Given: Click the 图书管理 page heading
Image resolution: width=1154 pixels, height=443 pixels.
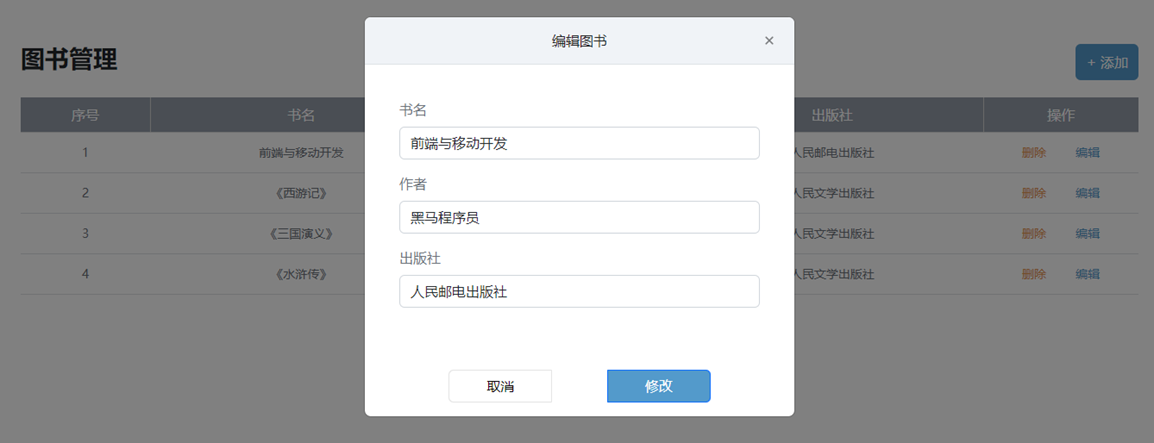Looking at the screenshot, I should click(69, 60).
